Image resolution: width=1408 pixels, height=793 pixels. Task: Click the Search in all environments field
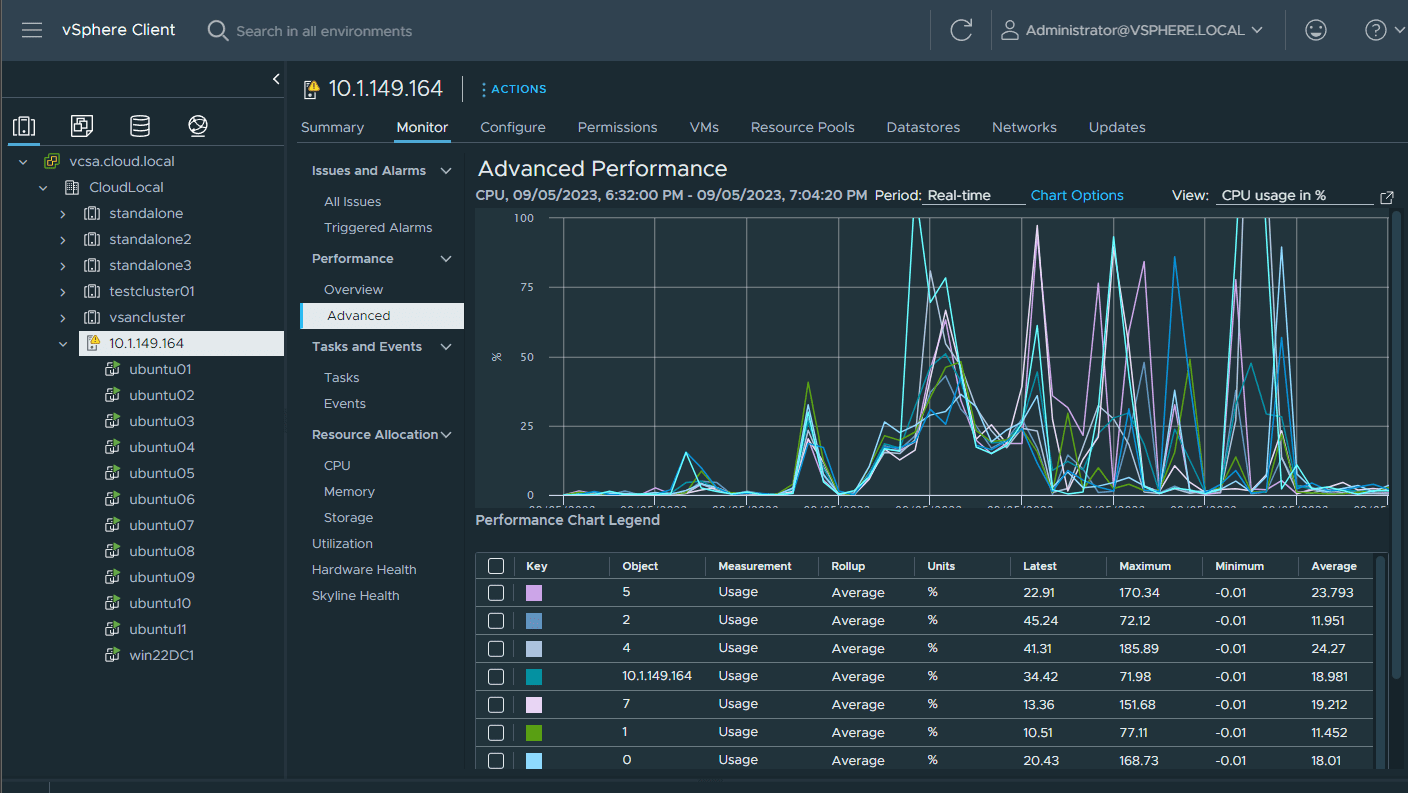tap(324, 31)
